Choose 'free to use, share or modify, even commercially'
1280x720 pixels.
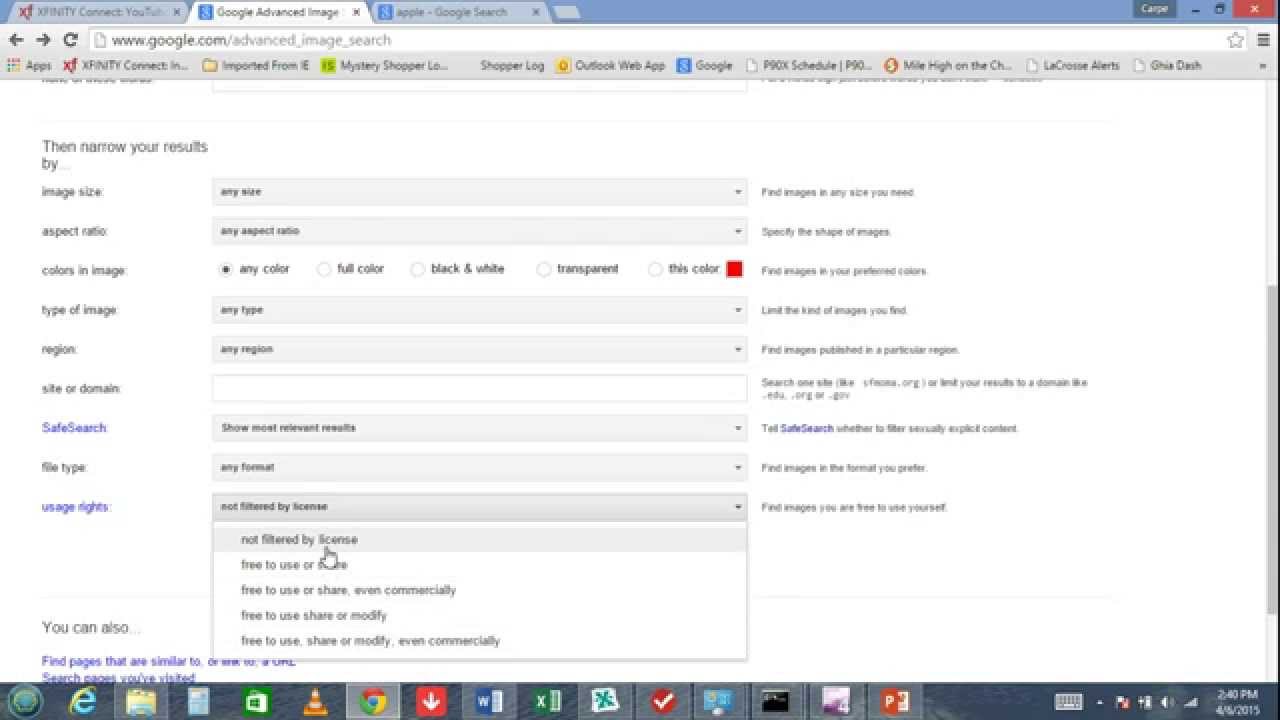[479, 641]
